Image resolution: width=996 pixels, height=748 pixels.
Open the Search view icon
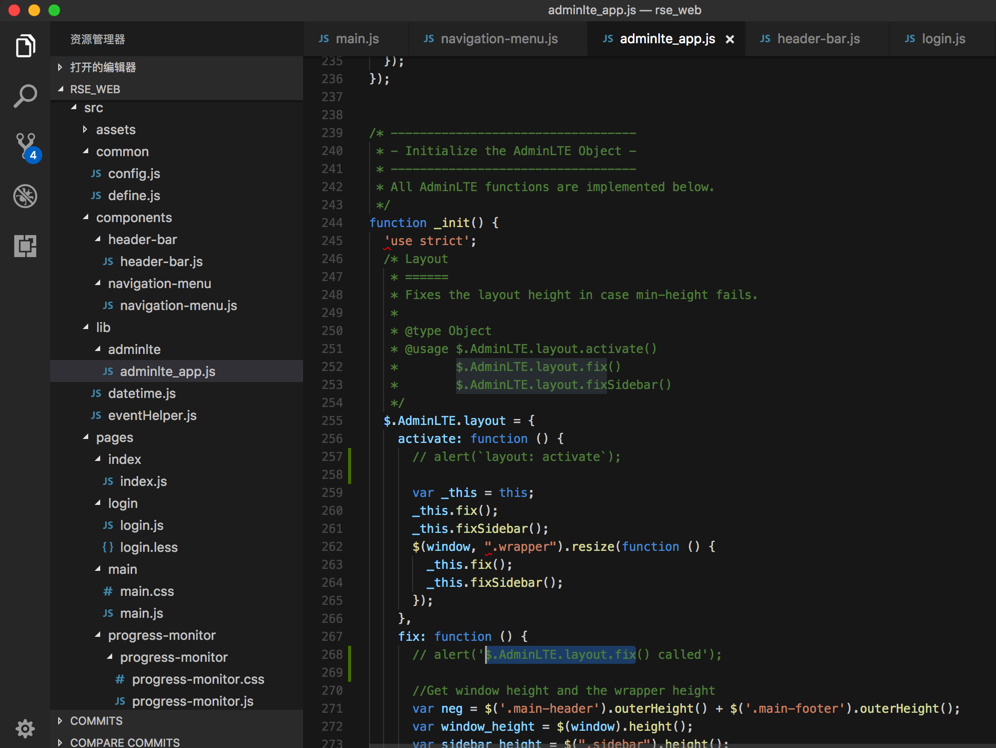click(25, 96)
